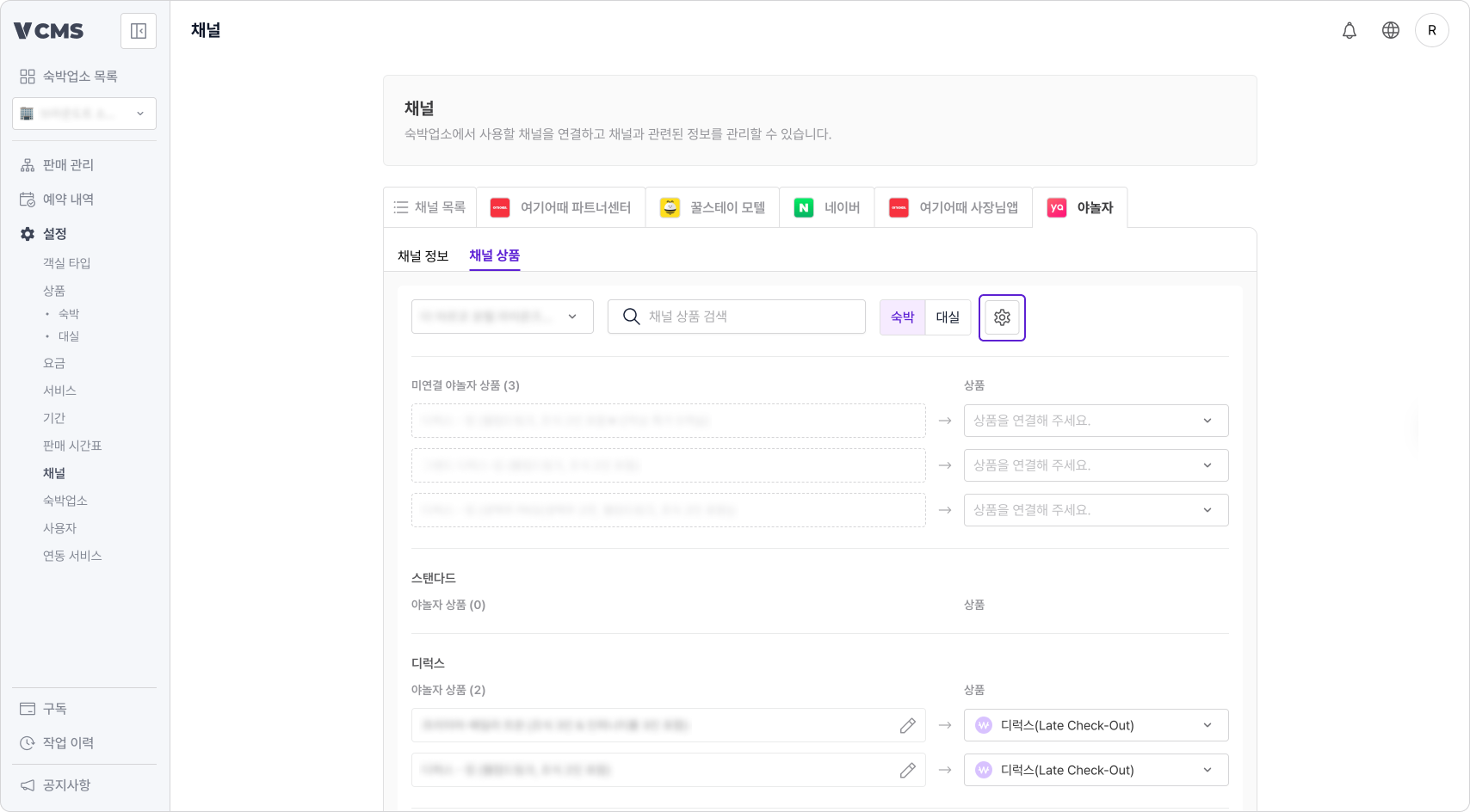The image size is (1470, 812).
Task: Edit the second 디럭스 product using its pencil icon
Action: 907,770
